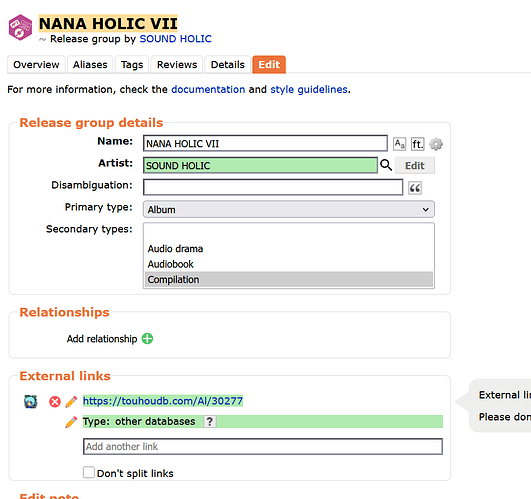Remove the touhoudb link with red X
Screen dimensions: 531x499
click(x=55, y=402)
